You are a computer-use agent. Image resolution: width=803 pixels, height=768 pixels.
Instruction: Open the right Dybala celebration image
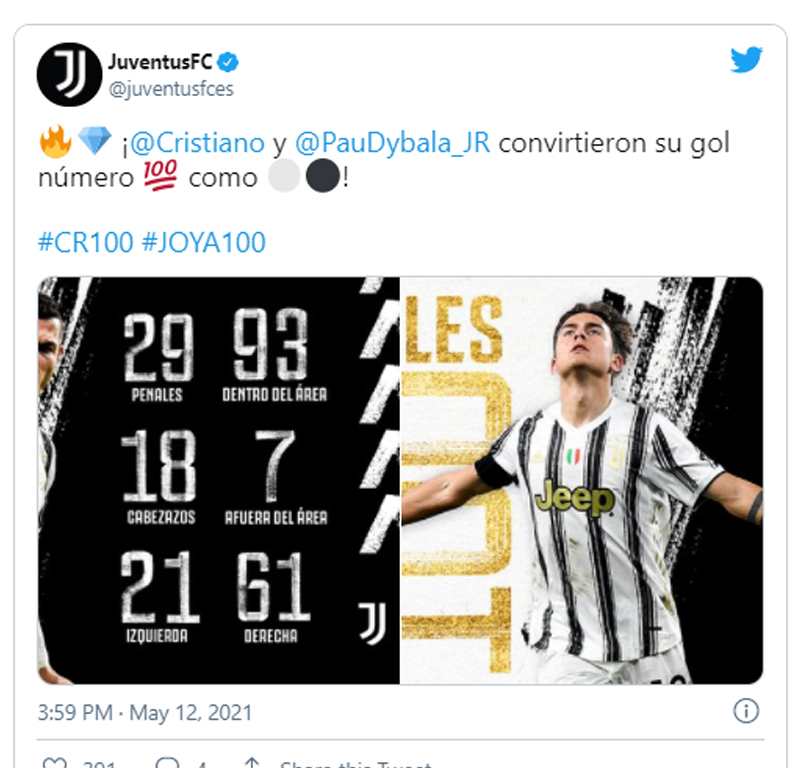coord(582,480)
